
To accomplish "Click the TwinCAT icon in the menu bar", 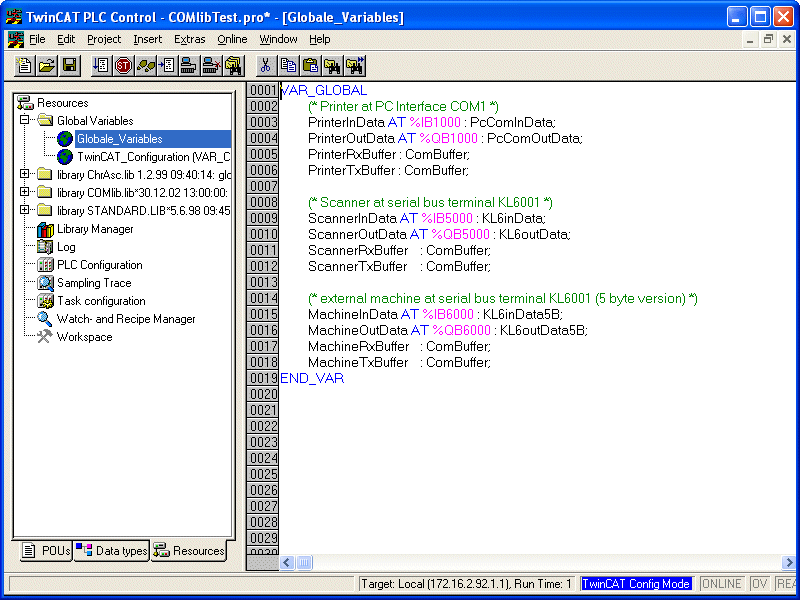I will (16, 39).
